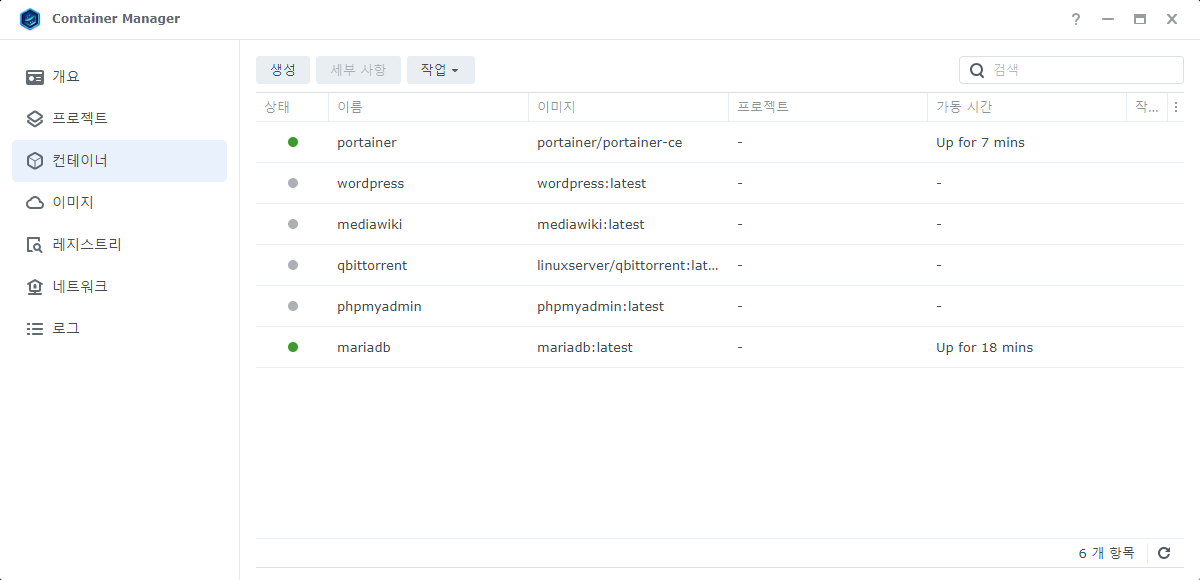Click the 로그 list sidebar icon

tap(35, 329)
